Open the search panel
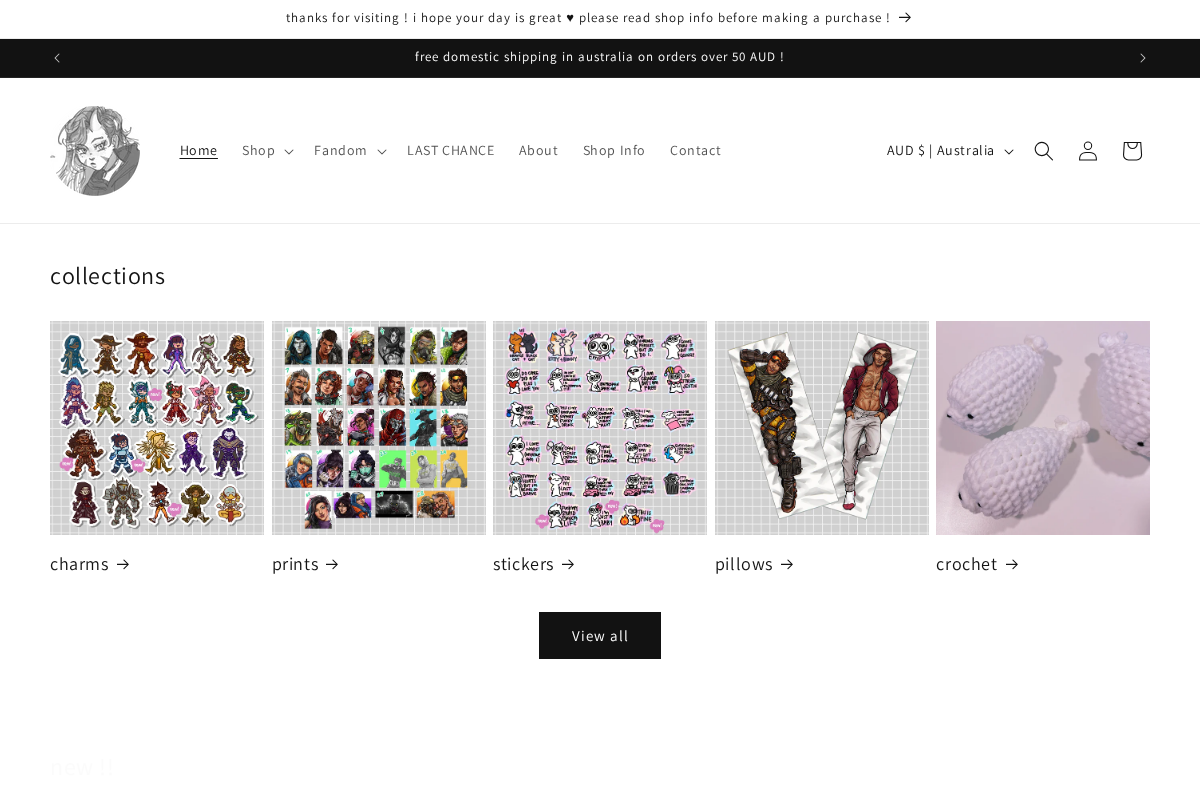 click(x=1043, y=150)
